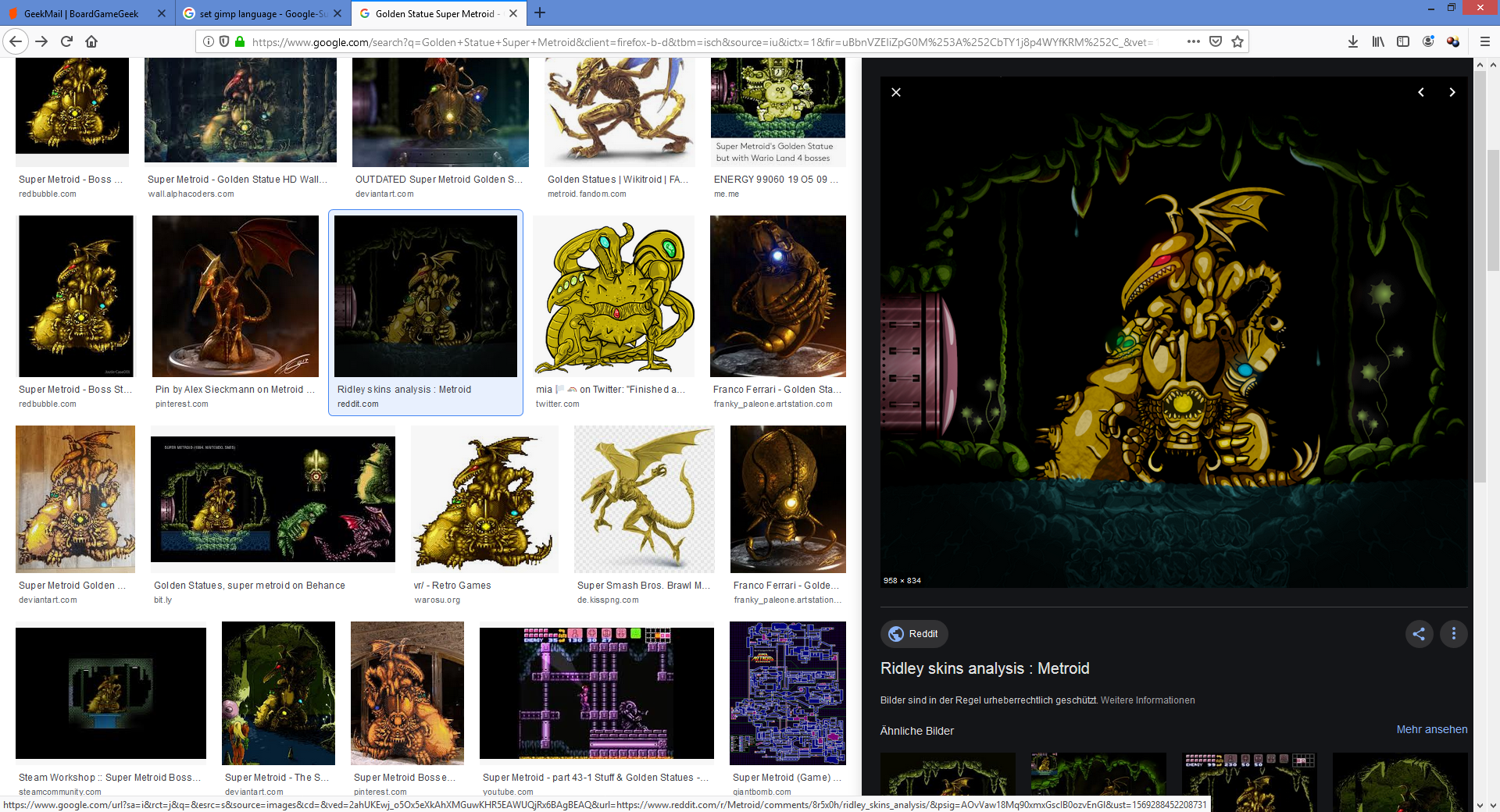Open new tab with plus button
Image resolution: width=1500 pixels, height=812 pixels.
(540, 12)
